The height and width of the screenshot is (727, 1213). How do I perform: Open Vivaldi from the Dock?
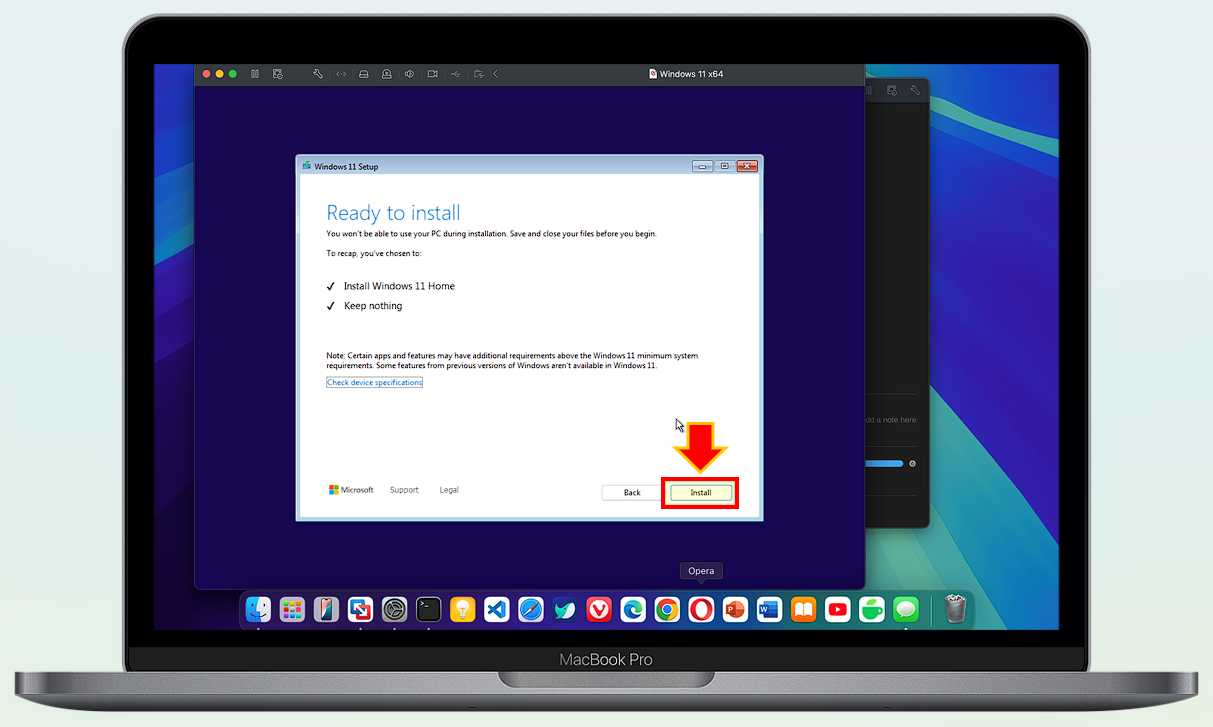click(x=599, y=609)
